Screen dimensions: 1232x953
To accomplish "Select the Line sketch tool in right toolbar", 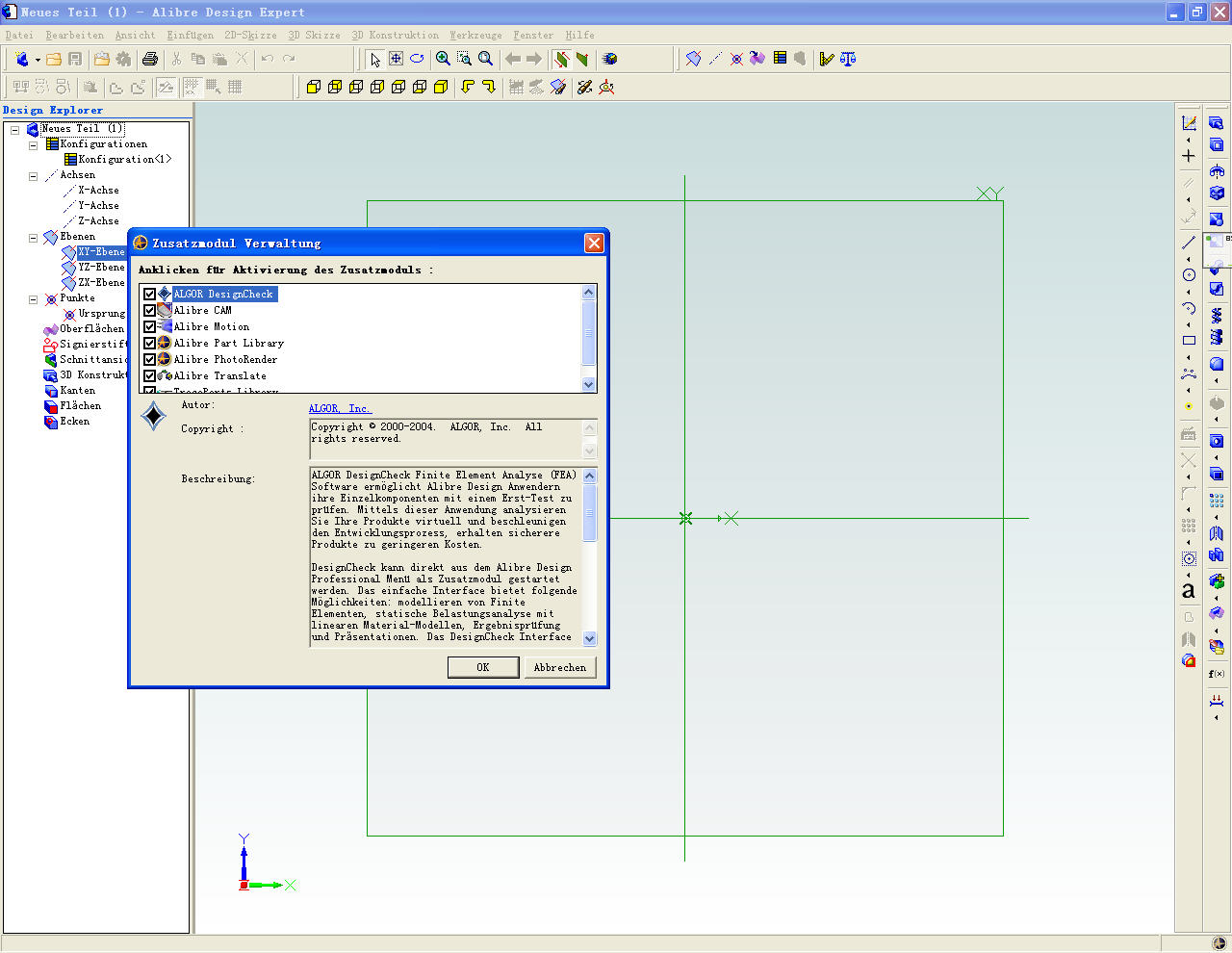I will [x=1189, y=243].
